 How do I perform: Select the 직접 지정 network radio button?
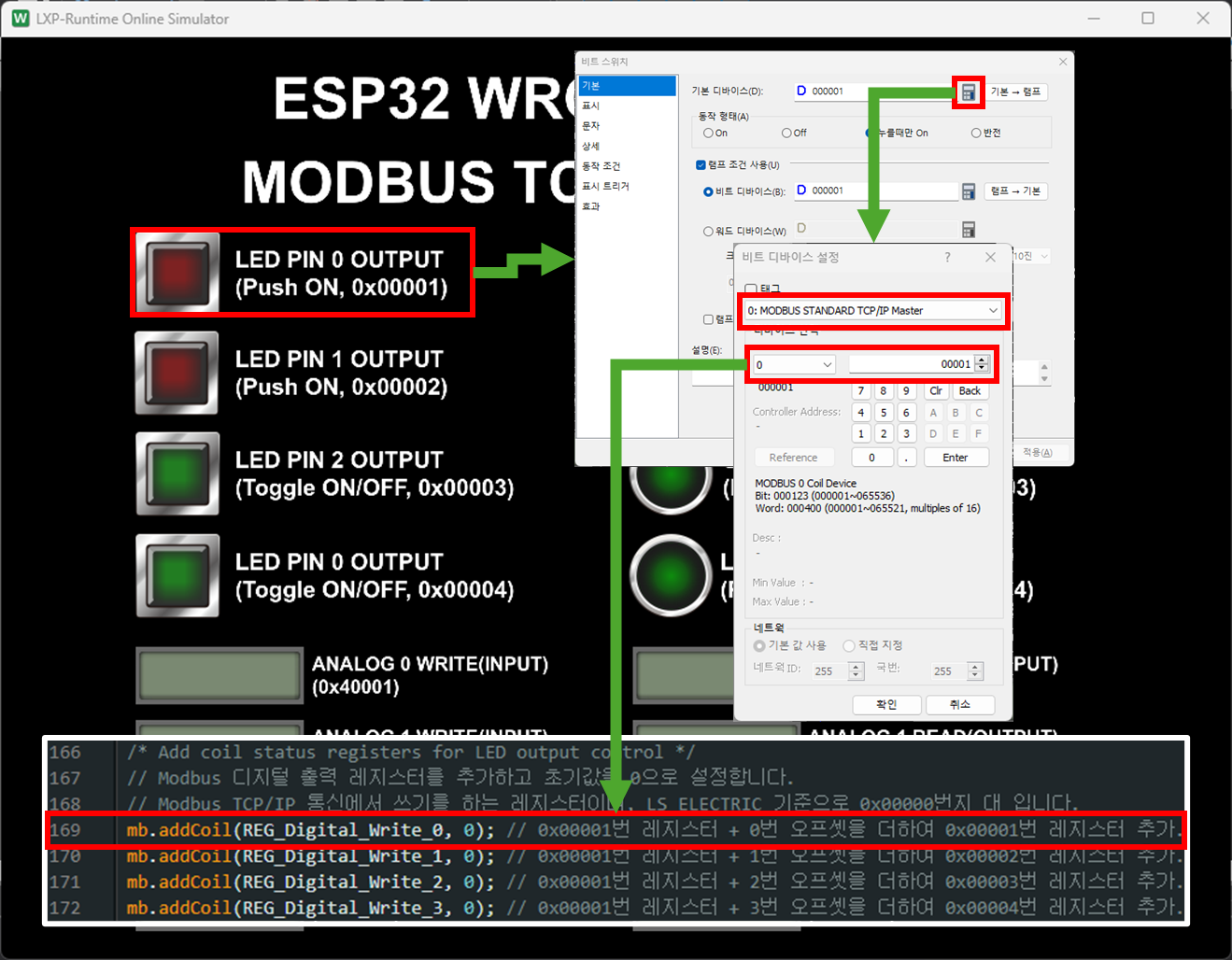849,645
